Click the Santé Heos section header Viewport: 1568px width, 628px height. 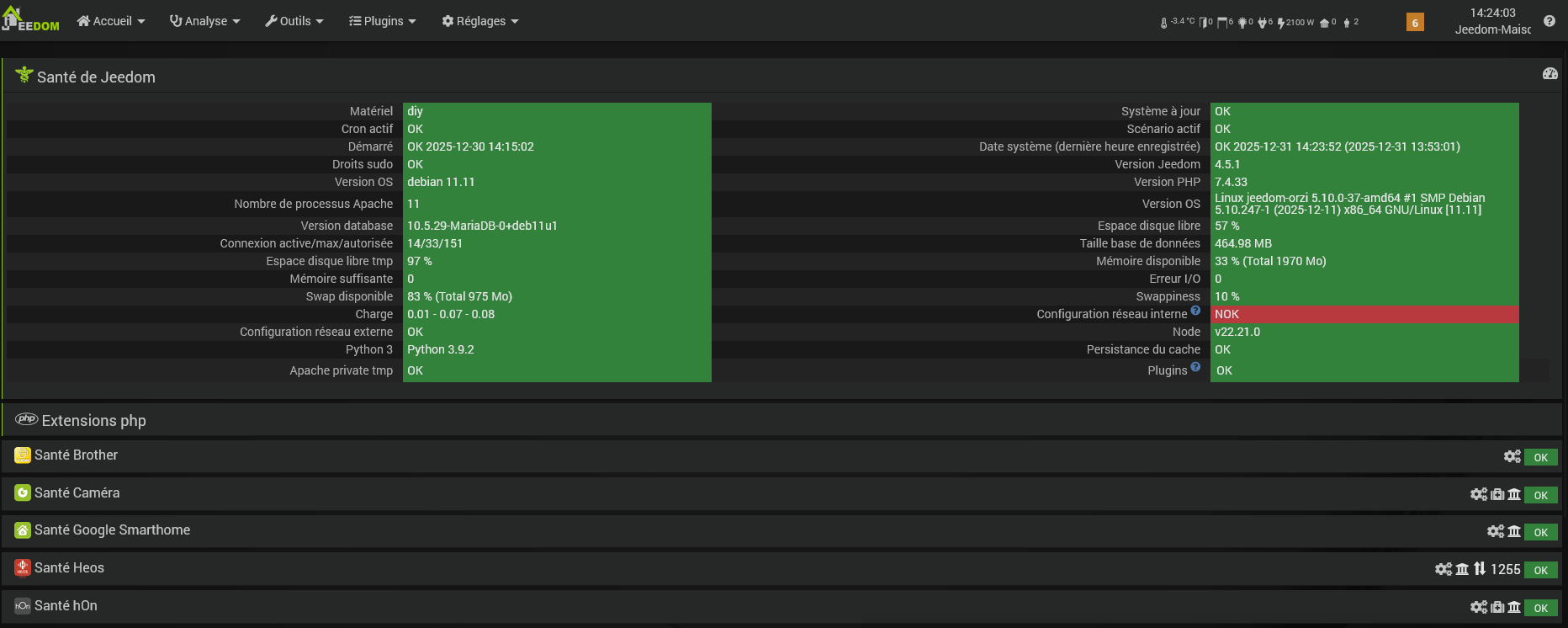[x=69, y=568]
